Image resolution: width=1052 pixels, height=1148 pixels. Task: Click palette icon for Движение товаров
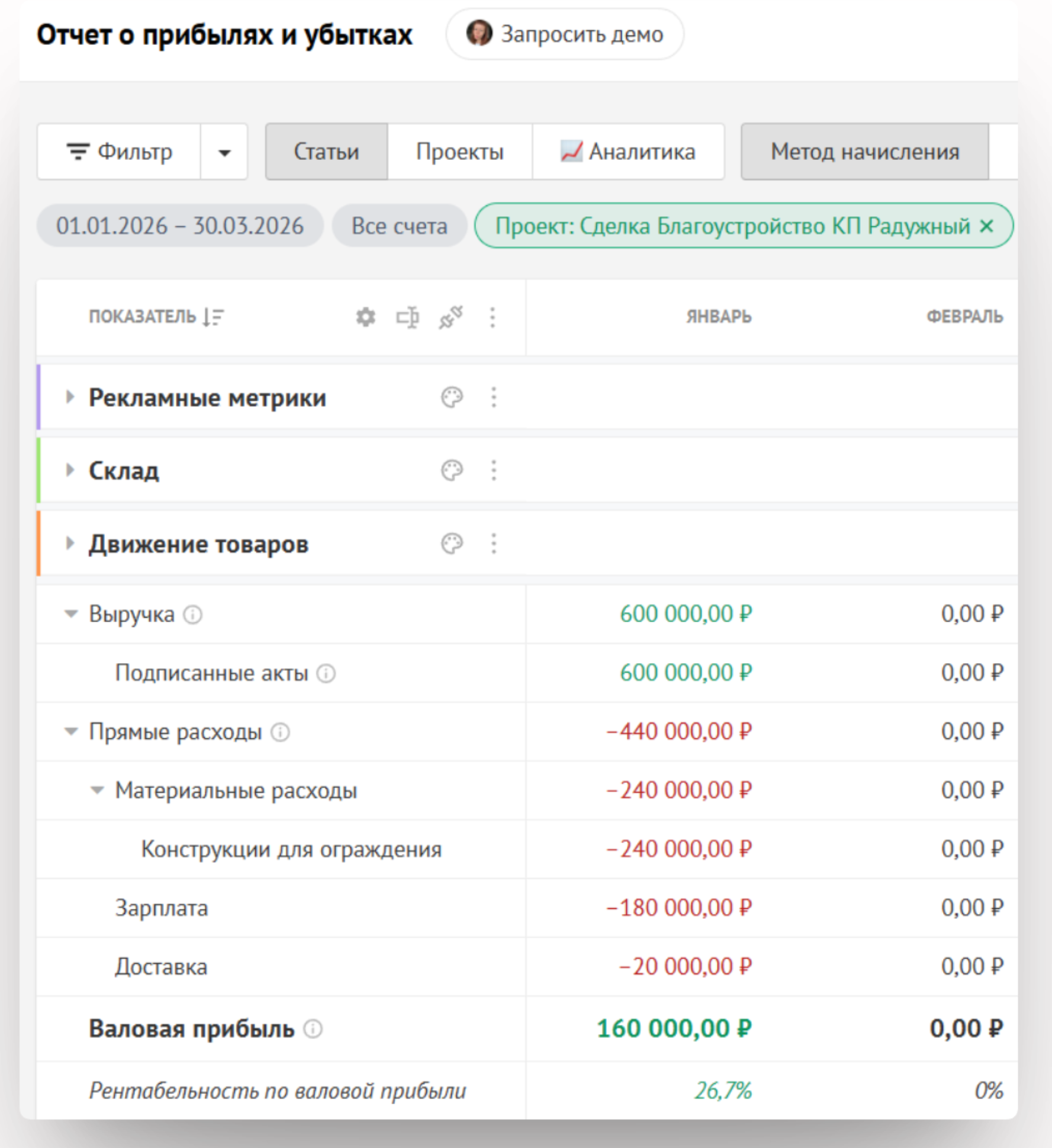(452, 544)
